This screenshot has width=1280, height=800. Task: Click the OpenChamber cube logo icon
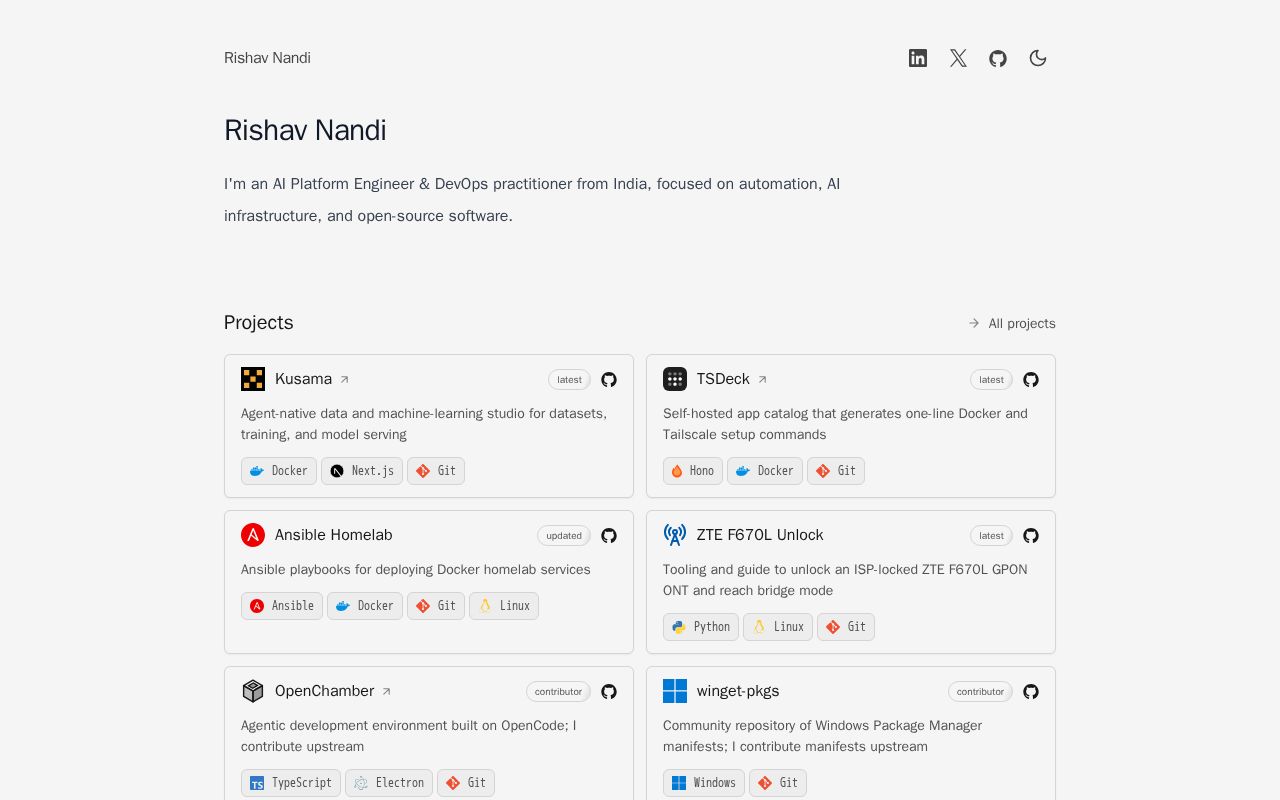[x=253, y=691]
